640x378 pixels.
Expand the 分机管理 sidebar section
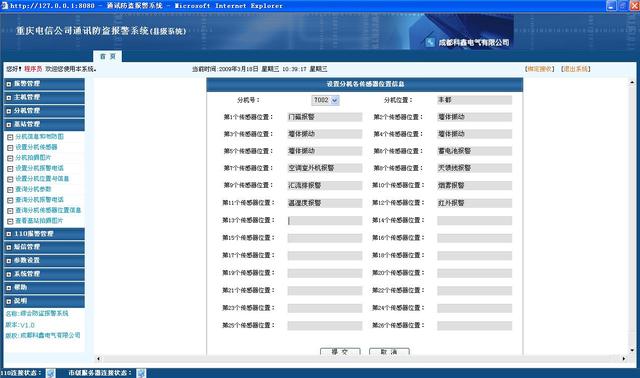44,111
